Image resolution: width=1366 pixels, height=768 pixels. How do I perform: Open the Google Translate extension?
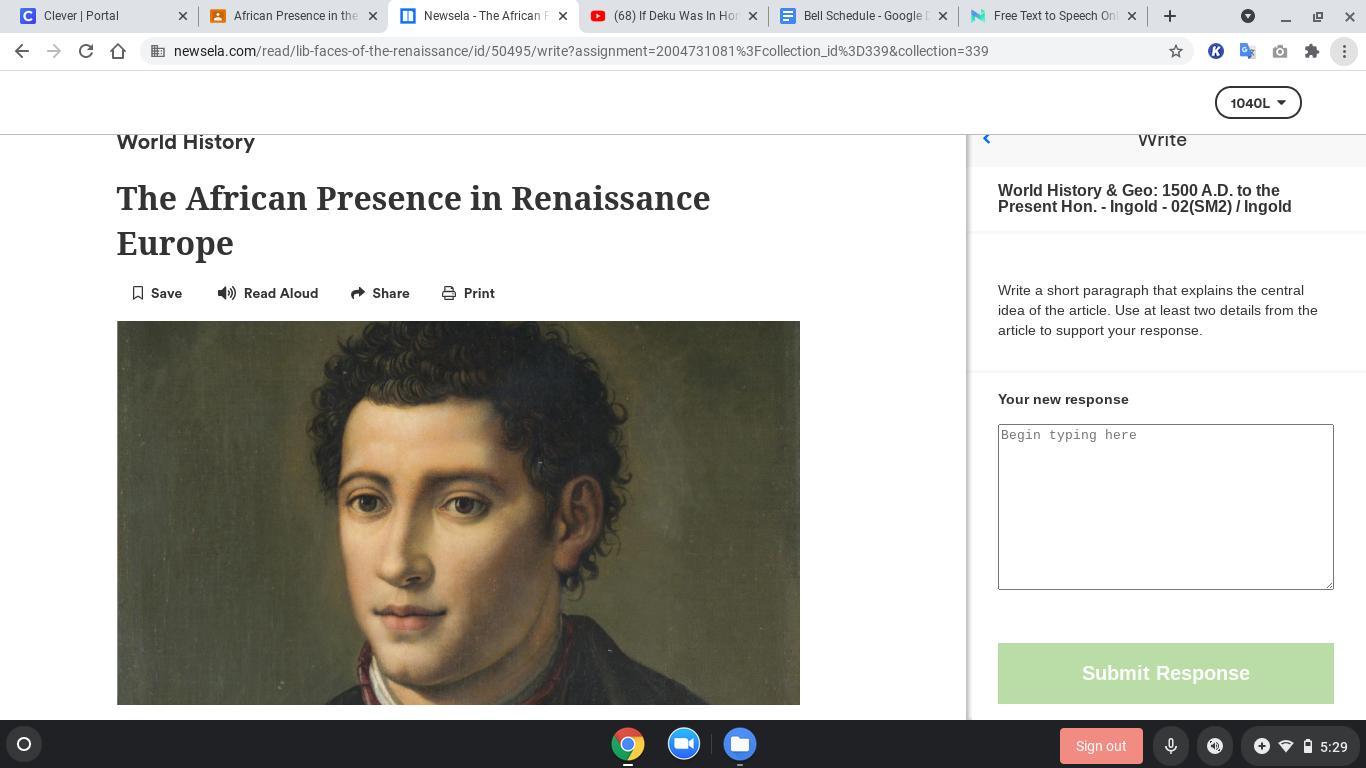(1248, 51)
